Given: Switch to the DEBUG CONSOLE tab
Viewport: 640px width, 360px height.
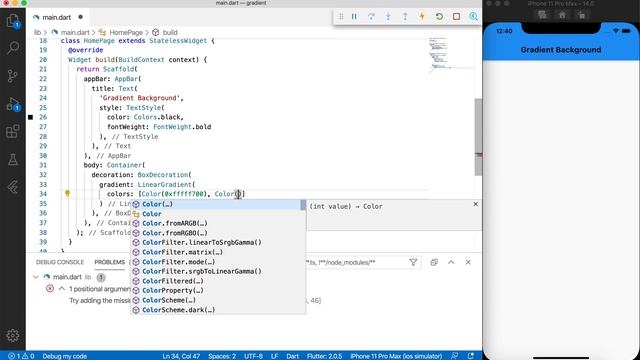Looking at the screenshot, I should [x=60, y=262].
